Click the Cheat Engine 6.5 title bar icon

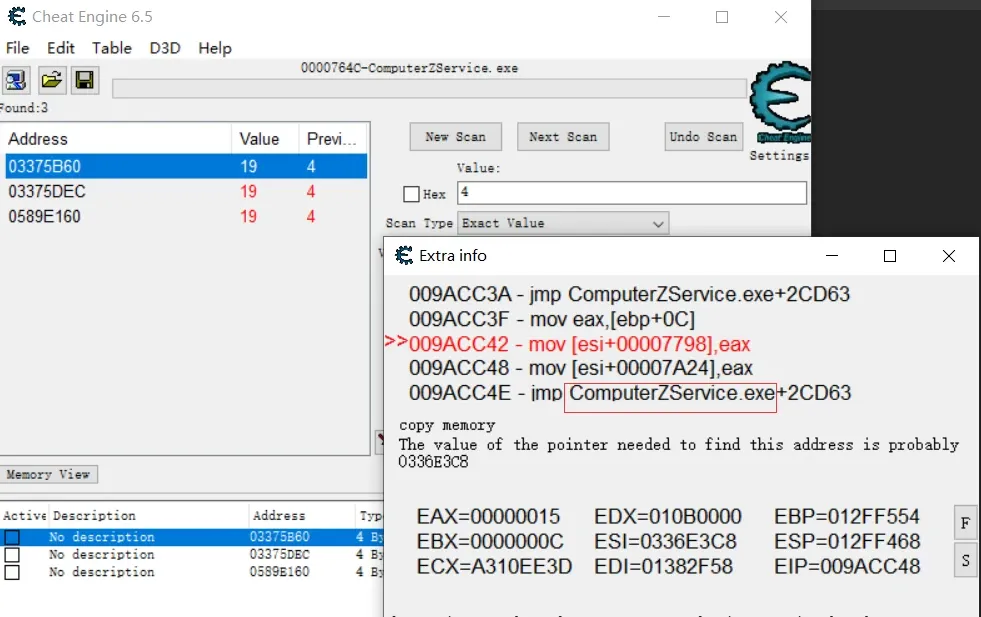click(17, 16)
